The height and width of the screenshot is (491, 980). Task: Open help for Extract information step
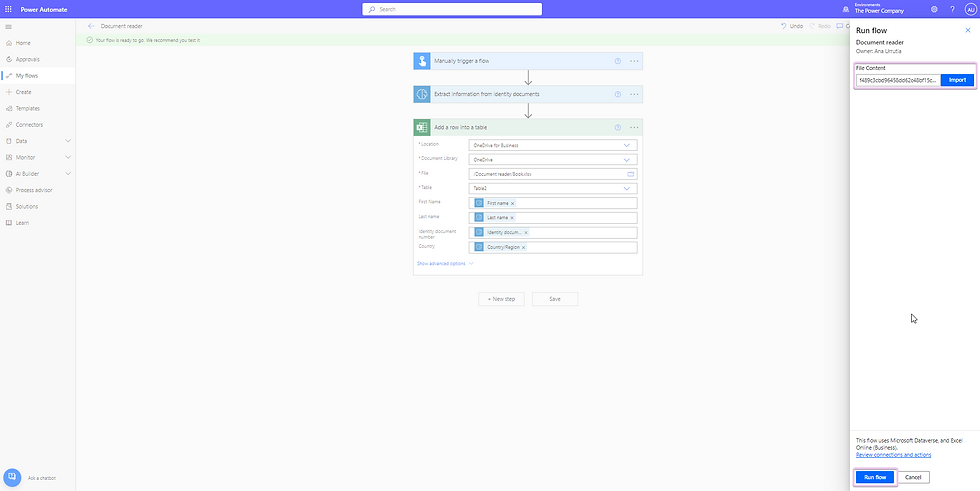(x=618, y=94)
